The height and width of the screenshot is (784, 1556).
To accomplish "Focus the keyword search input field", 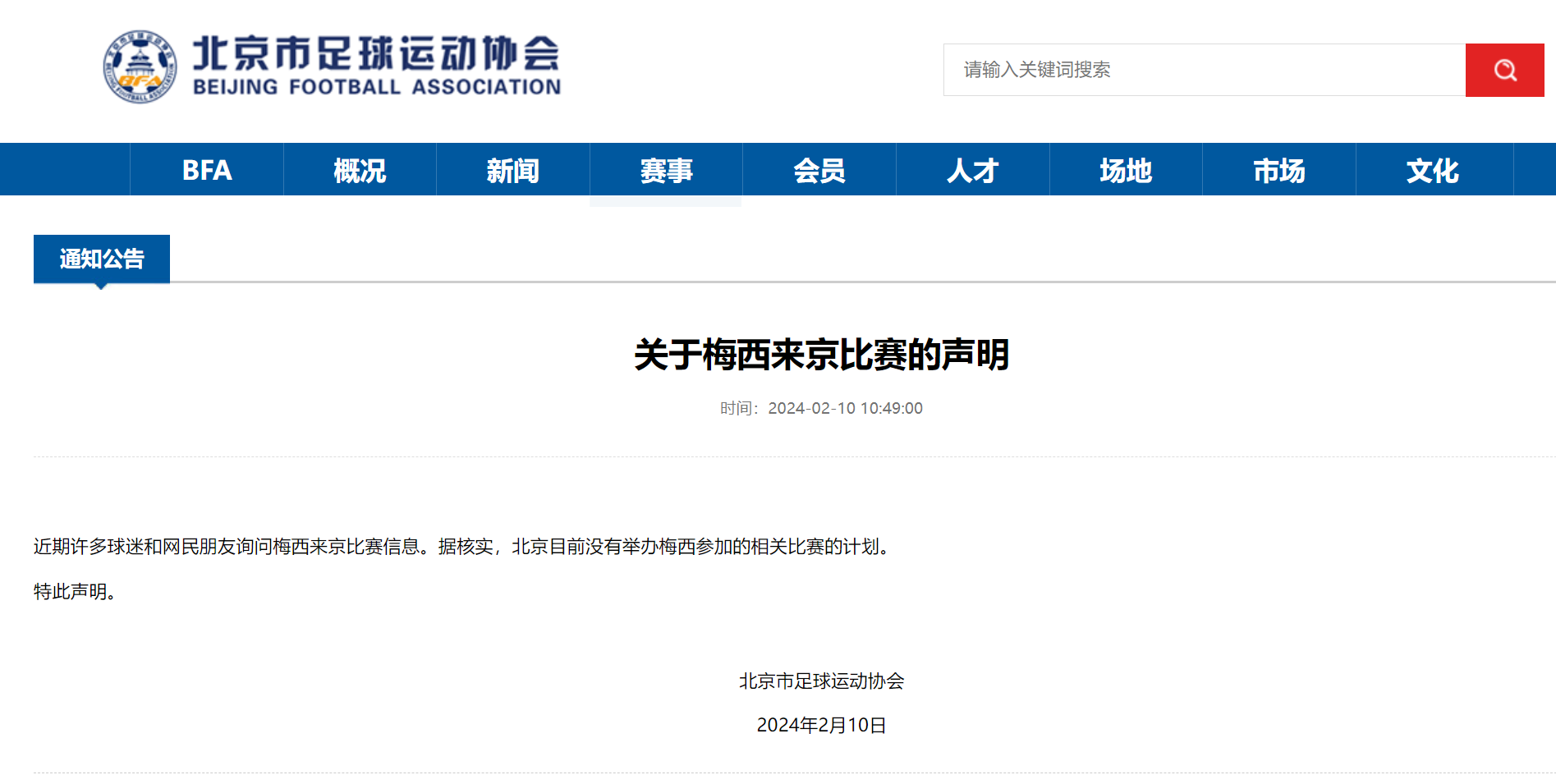I will click(1205, 70).
